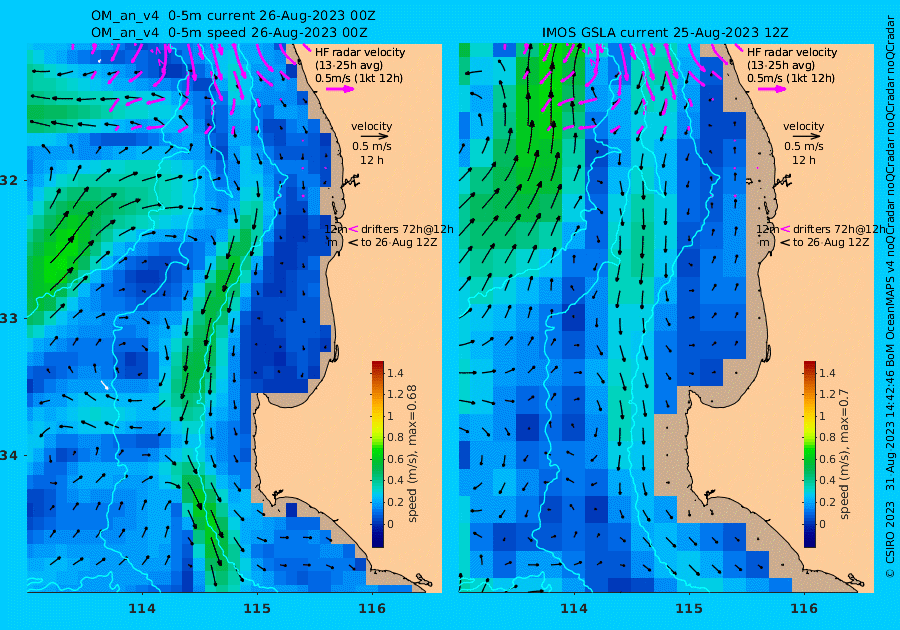
Task: Click the latitude label '33'
Action: tap(9, 318)
